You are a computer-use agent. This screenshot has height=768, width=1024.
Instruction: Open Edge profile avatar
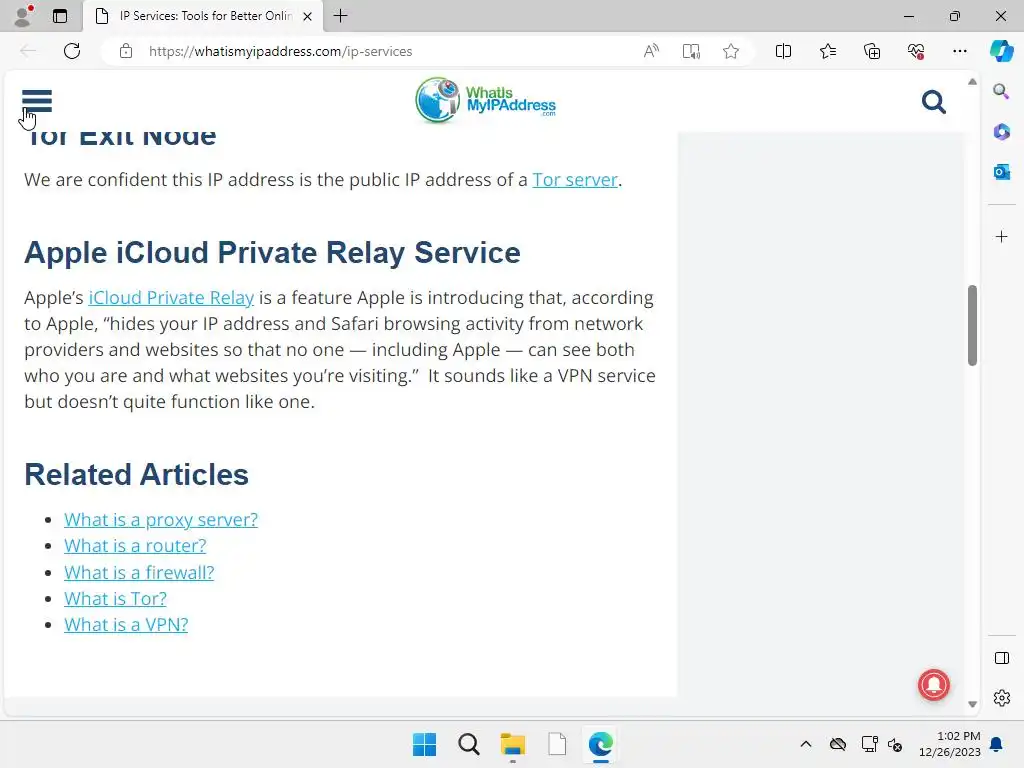[23, 16]
